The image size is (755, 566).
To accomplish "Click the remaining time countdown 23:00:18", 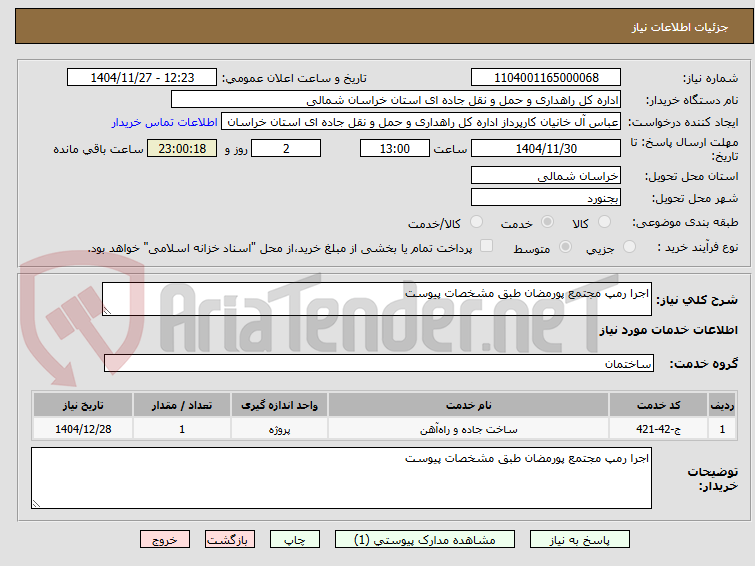I will [182, 148].
